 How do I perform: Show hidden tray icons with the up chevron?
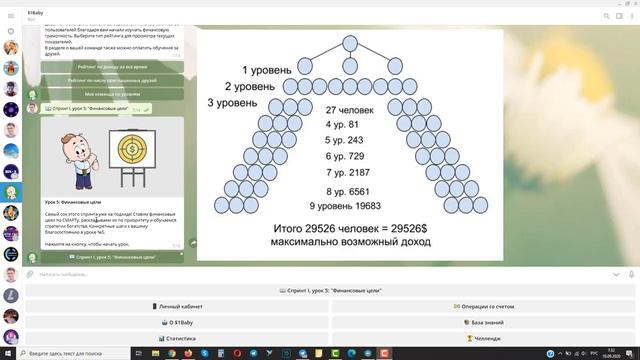click(560, 353)
